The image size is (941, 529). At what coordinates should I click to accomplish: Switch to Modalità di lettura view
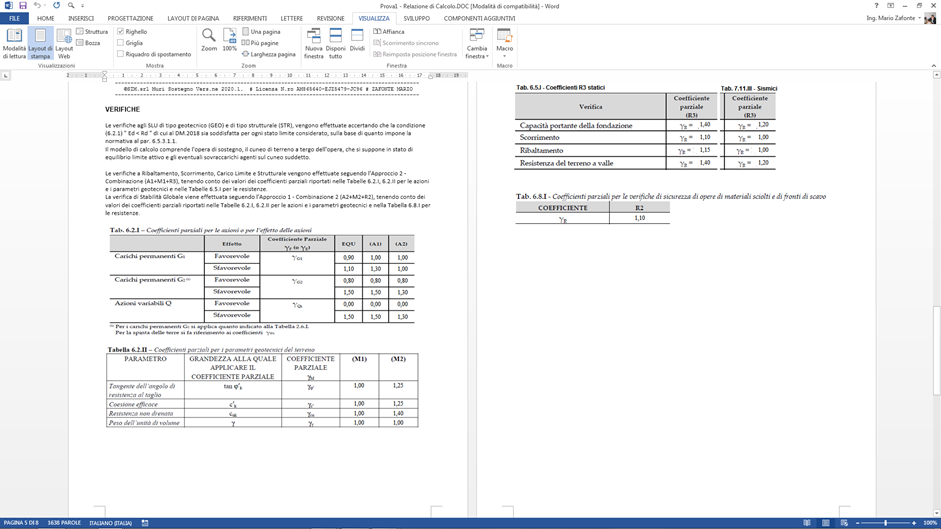coord(14,44)
